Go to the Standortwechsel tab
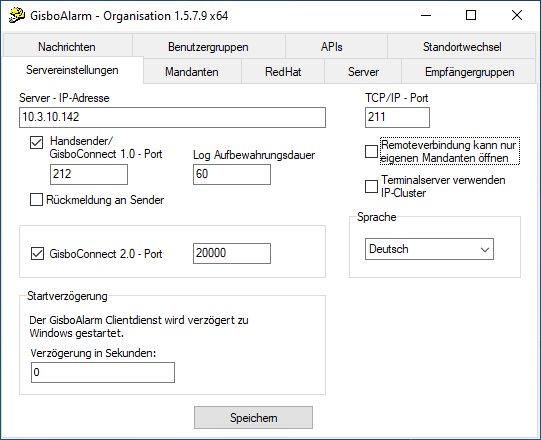This screenshot has width=541, height=440. [x=462, y=46]
